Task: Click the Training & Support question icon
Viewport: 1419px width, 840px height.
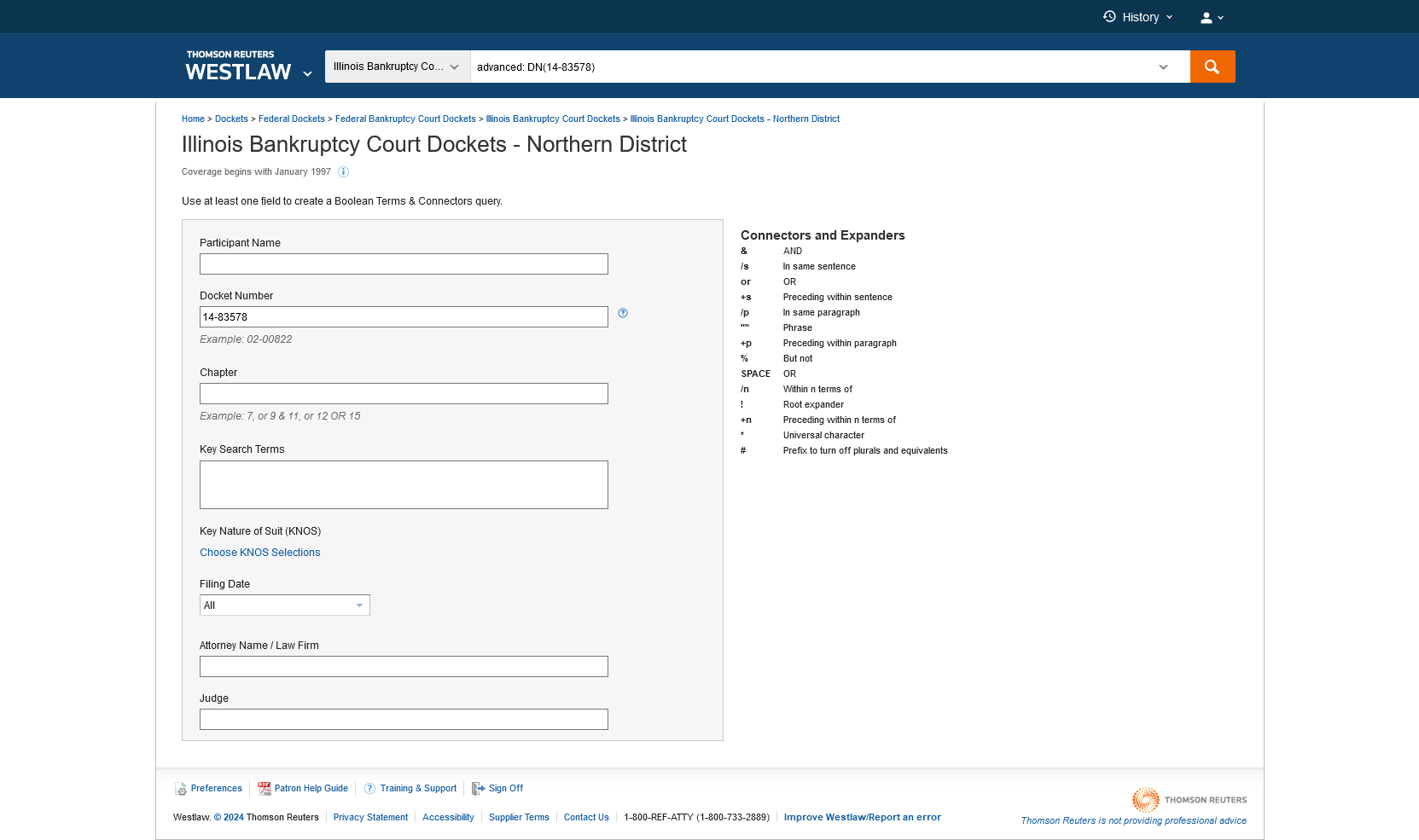Action: (369, 789)
